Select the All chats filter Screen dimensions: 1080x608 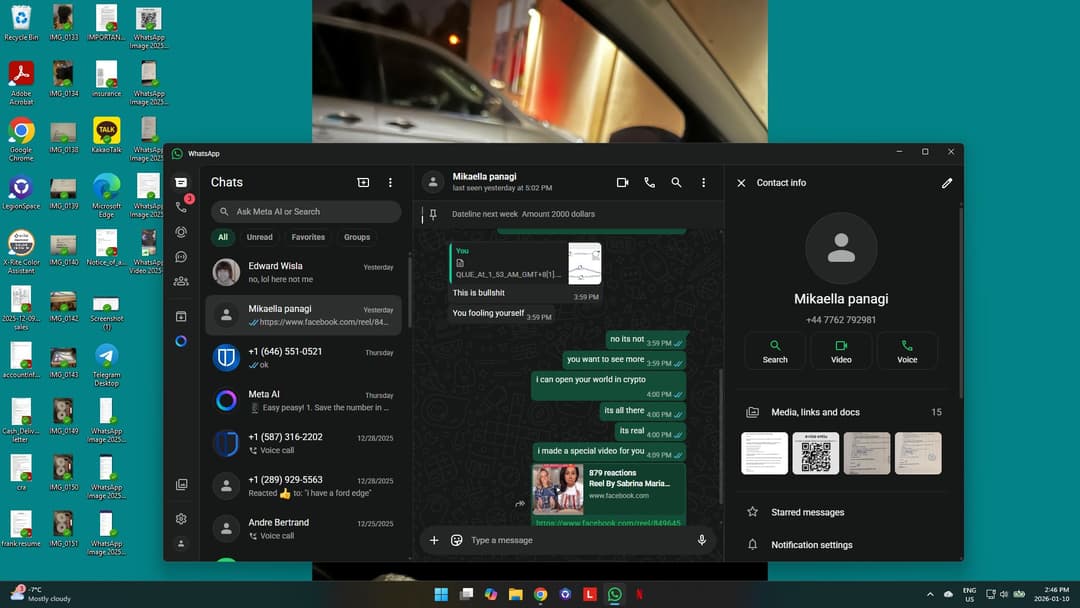(223, 237)
